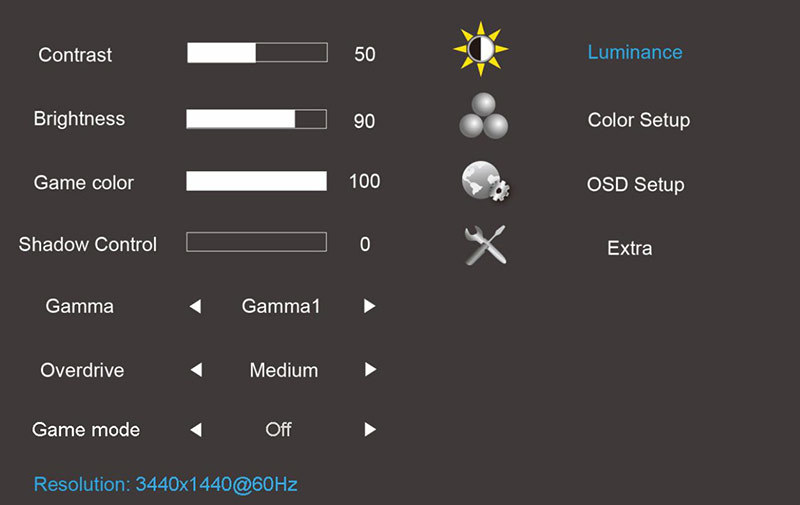Toggle Game mode with the left arrow
Screen dimensions: 800x505
[x=196, y=430]
